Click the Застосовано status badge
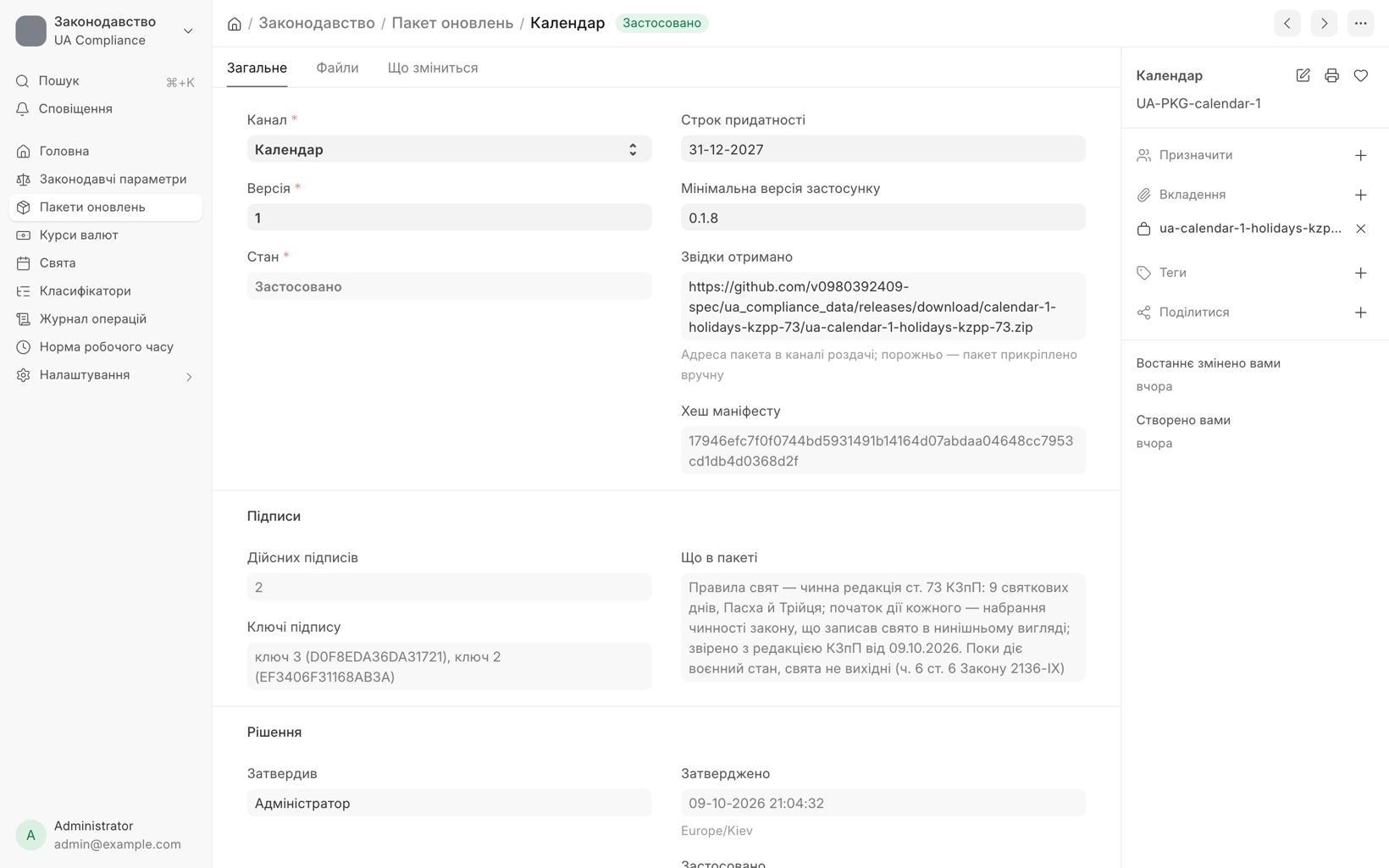This screenshot has width=1389, height=868. pos(661,23)
